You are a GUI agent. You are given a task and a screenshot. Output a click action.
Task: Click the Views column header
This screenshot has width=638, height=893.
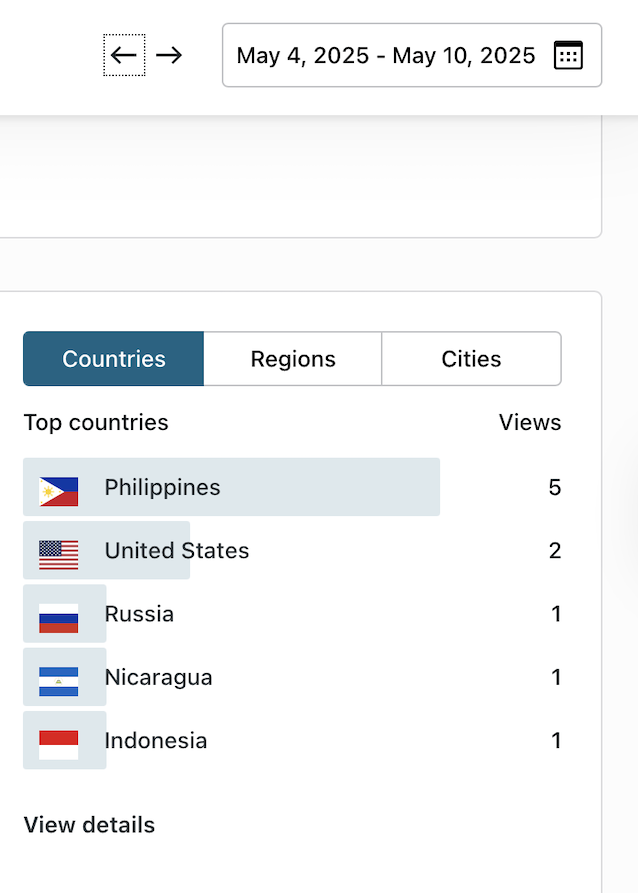click(x=530, y=423)
